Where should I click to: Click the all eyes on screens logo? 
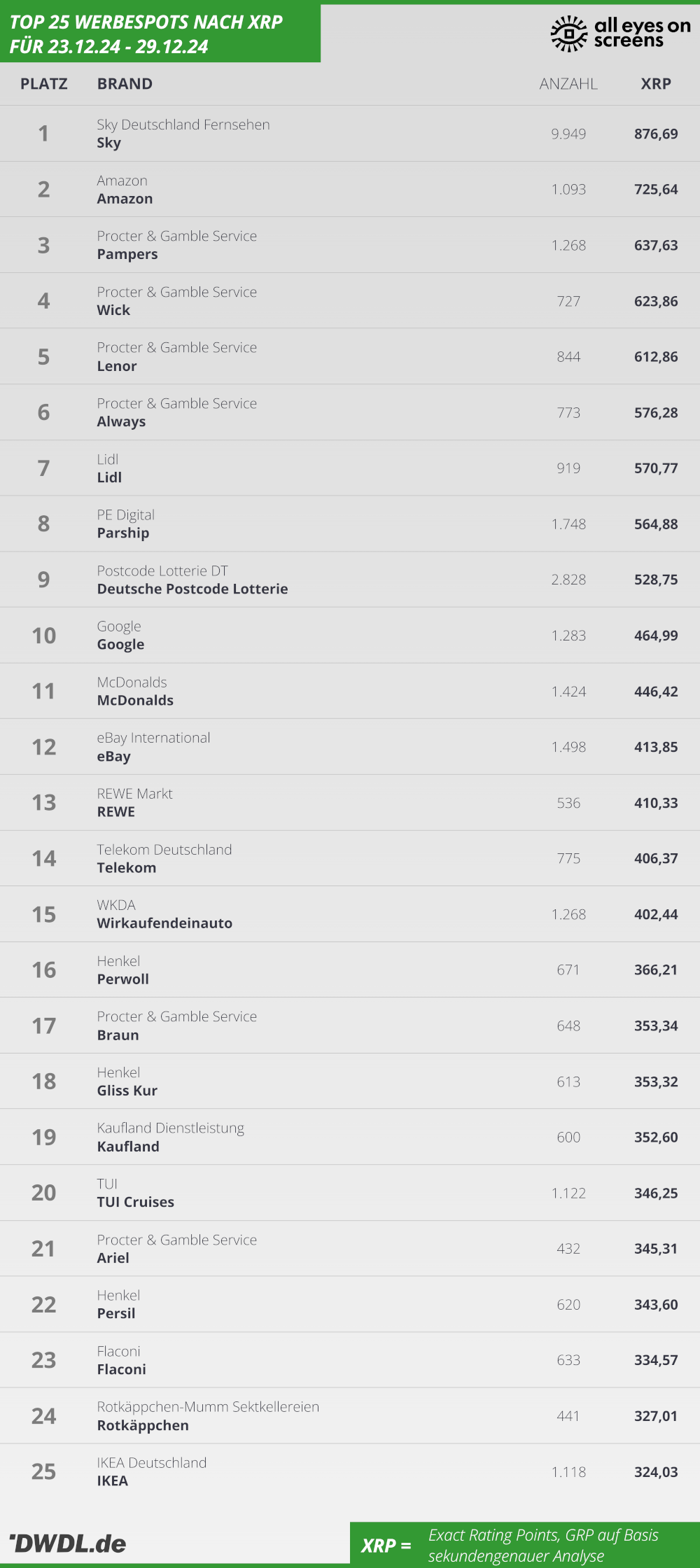click(621, 33)
